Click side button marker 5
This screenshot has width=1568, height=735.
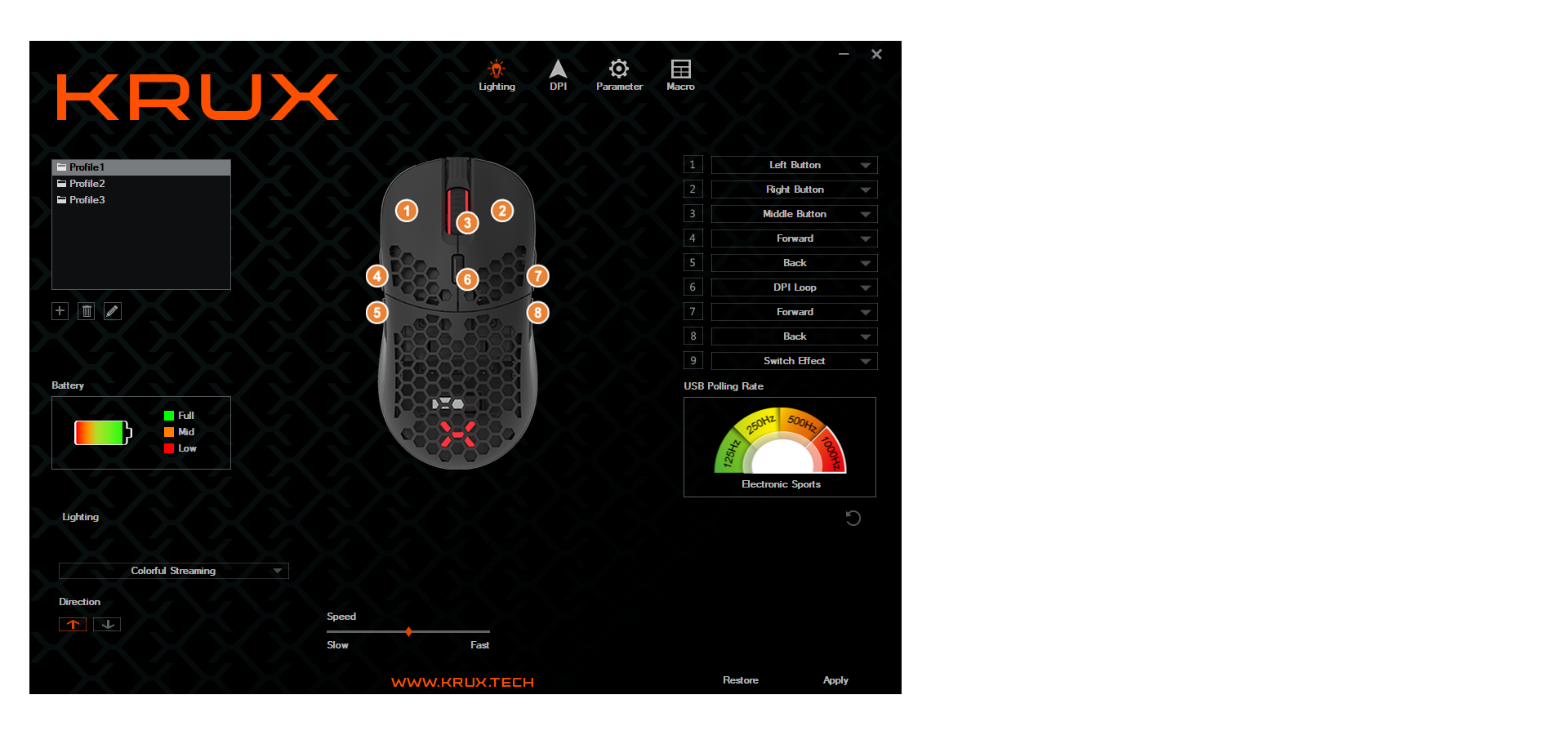pos(376,312)
